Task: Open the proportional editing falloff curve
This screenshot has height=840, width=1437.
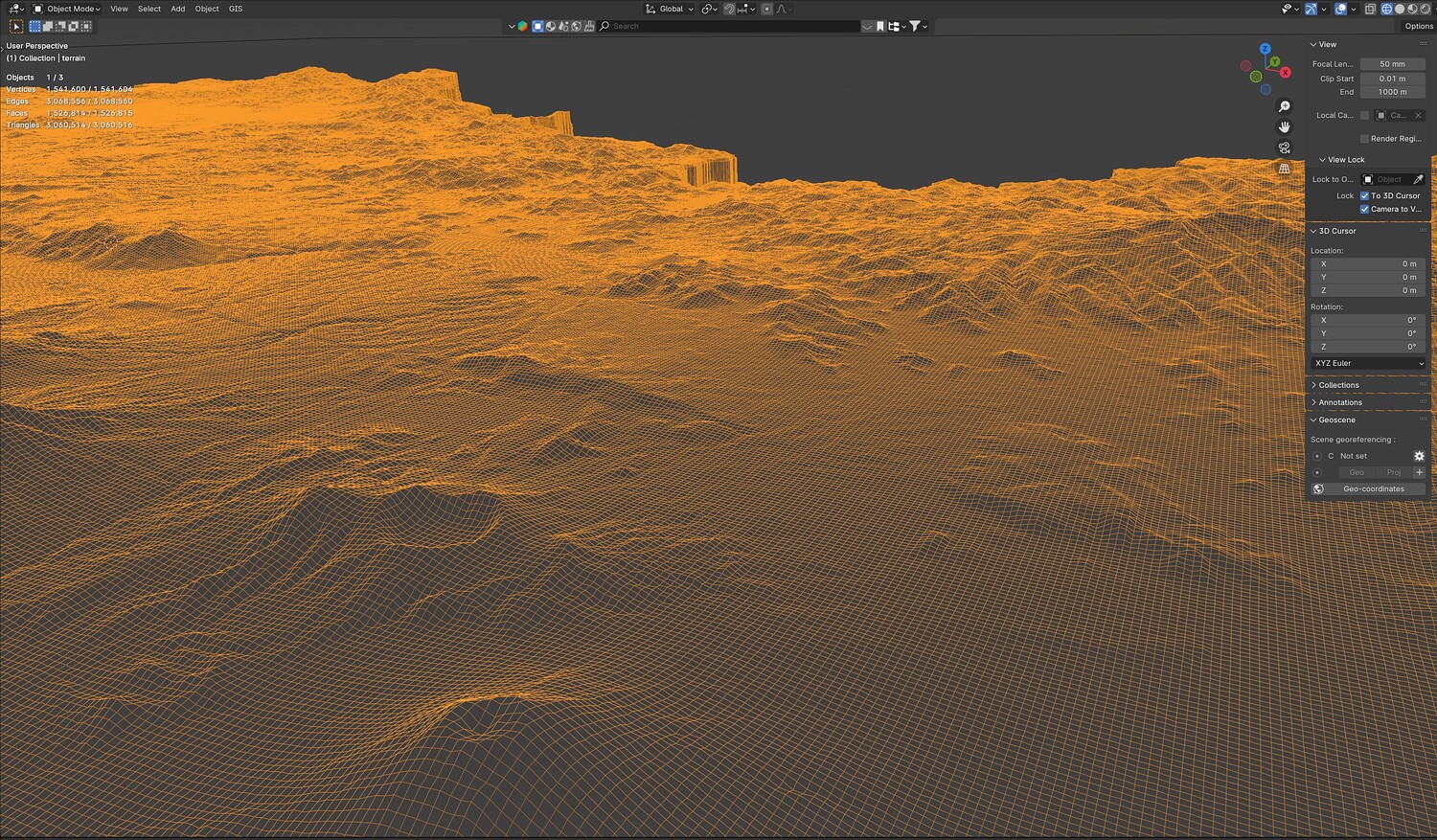Action: 783,9
